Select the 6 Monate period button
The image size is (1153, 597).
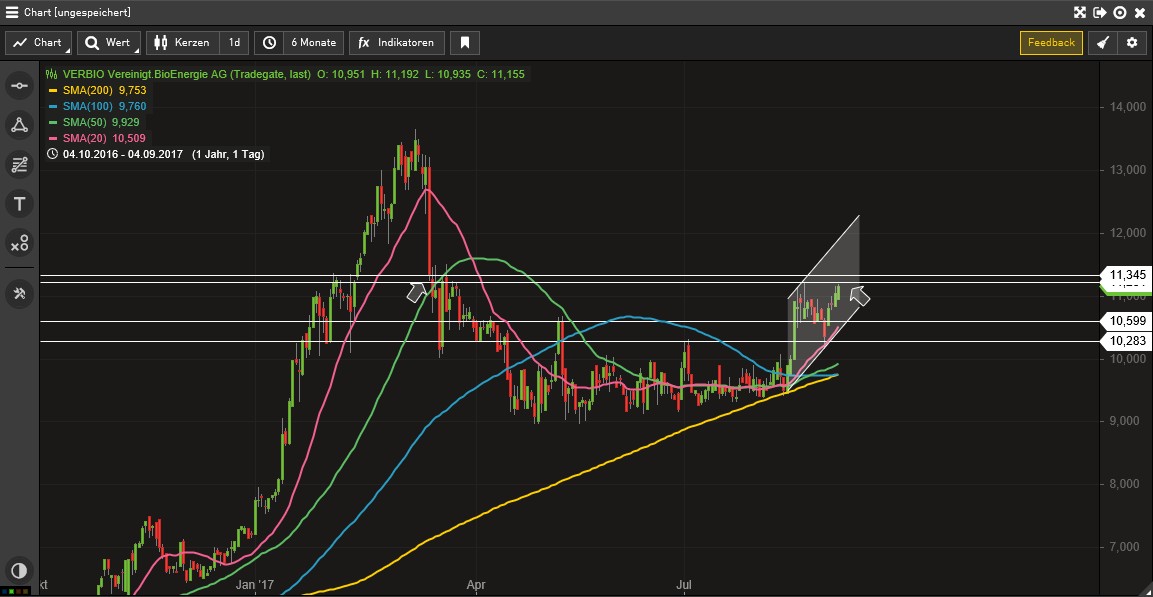[314, 43]
